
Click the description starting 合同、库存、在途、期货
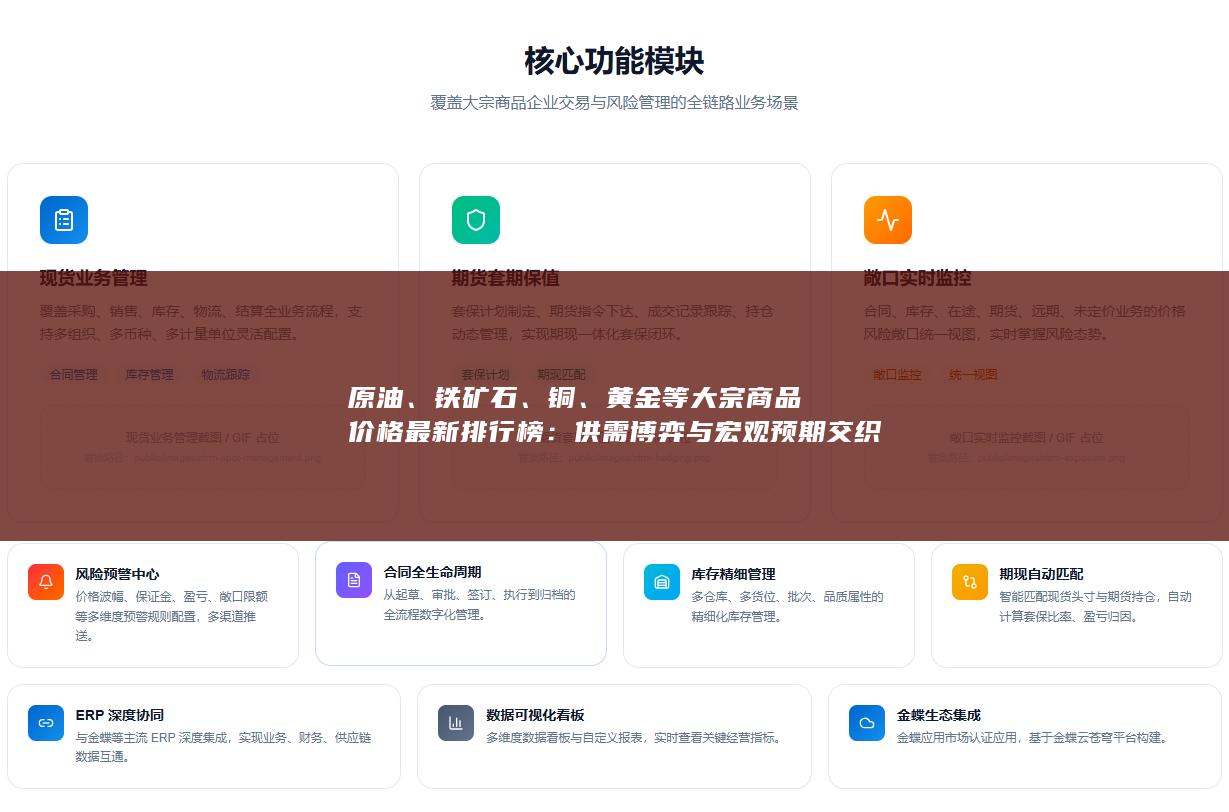[x=1027, y=322]
